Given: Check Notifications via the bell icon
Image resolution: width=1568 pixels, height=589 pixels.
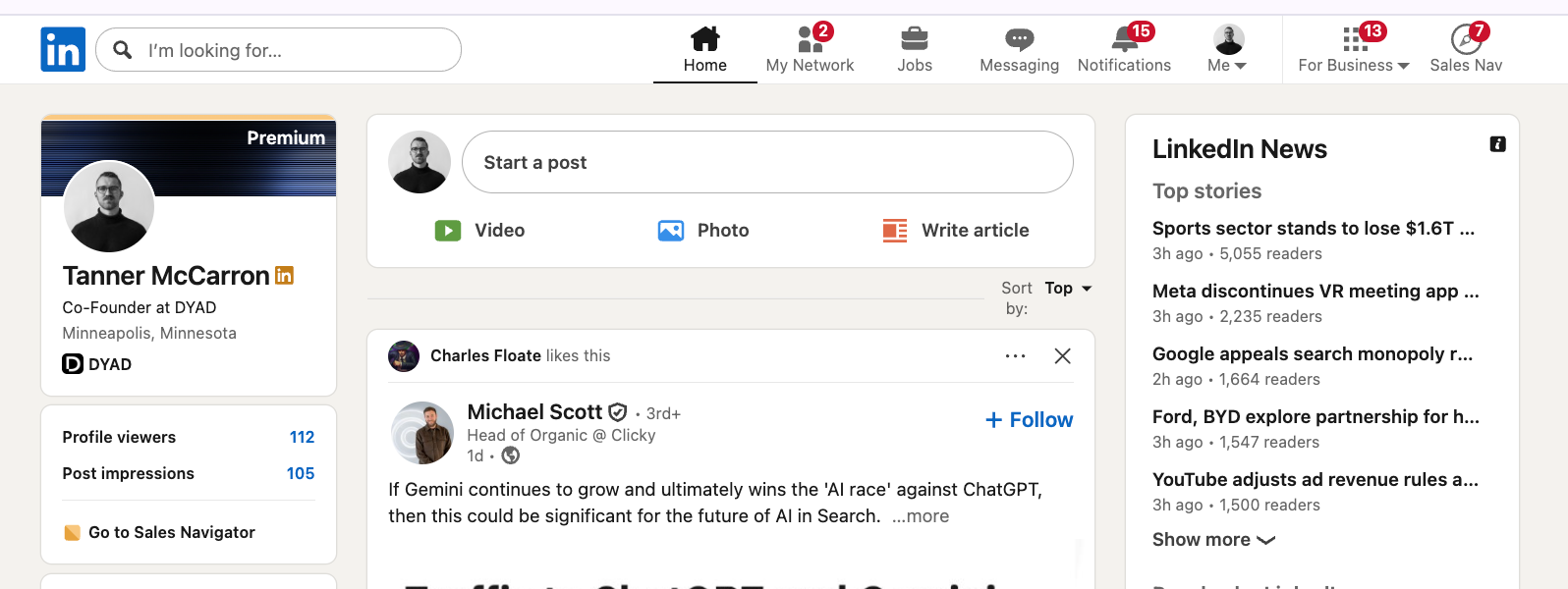Looking at the screenshot, I should [x=1124, y=39].
